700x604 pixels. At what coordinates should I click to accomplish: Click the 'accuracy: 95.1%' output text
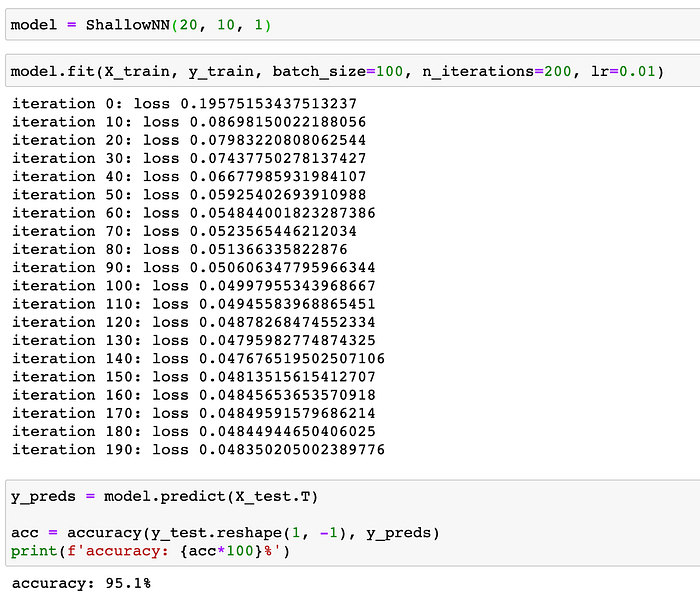81,583
